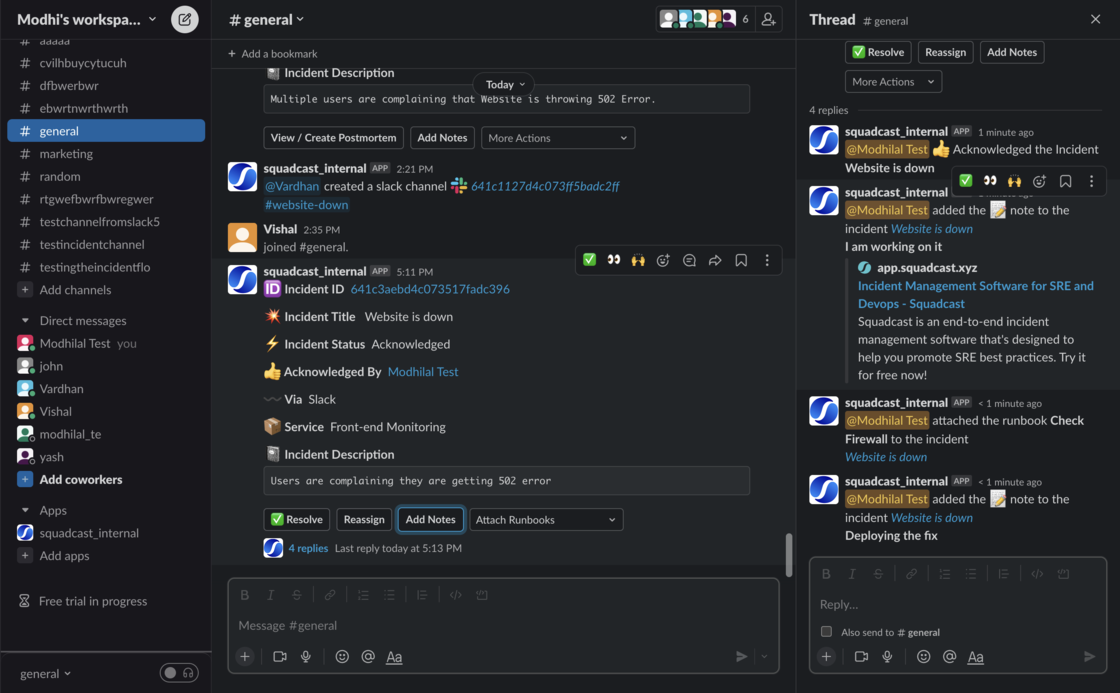This screenshot has width=1120, height=693.
Task: Open More Actions dropdown in the channel message
Action: [558, 138]
